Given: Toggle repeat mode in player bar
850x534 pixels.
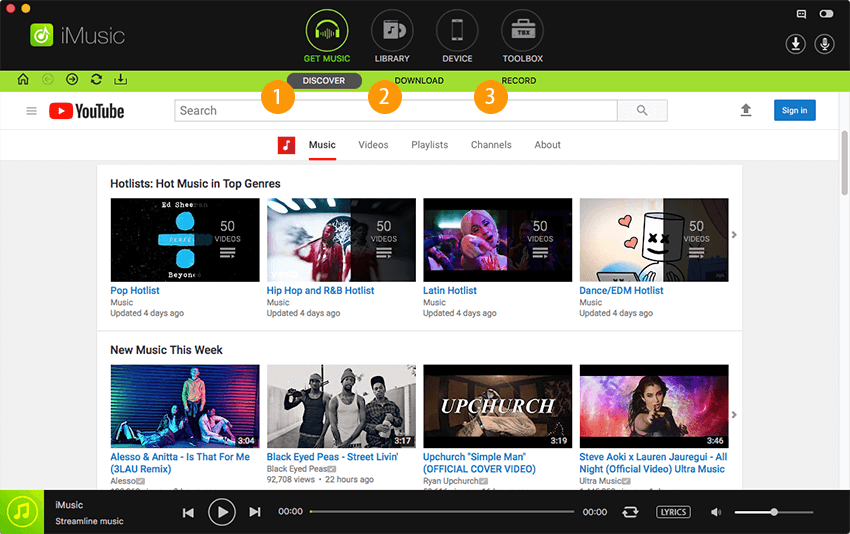Looking at the screenshot, I should point(630,512).
